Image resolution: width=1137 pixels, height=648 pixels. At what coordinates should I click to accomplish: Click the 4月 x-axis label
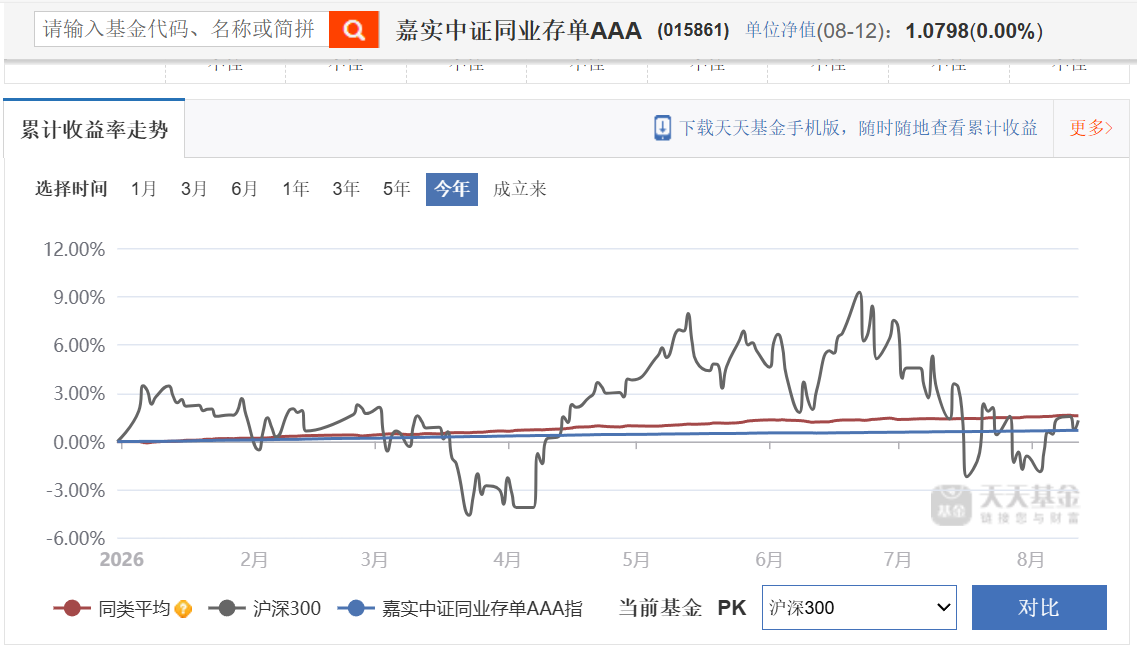(x=507, y=560)
